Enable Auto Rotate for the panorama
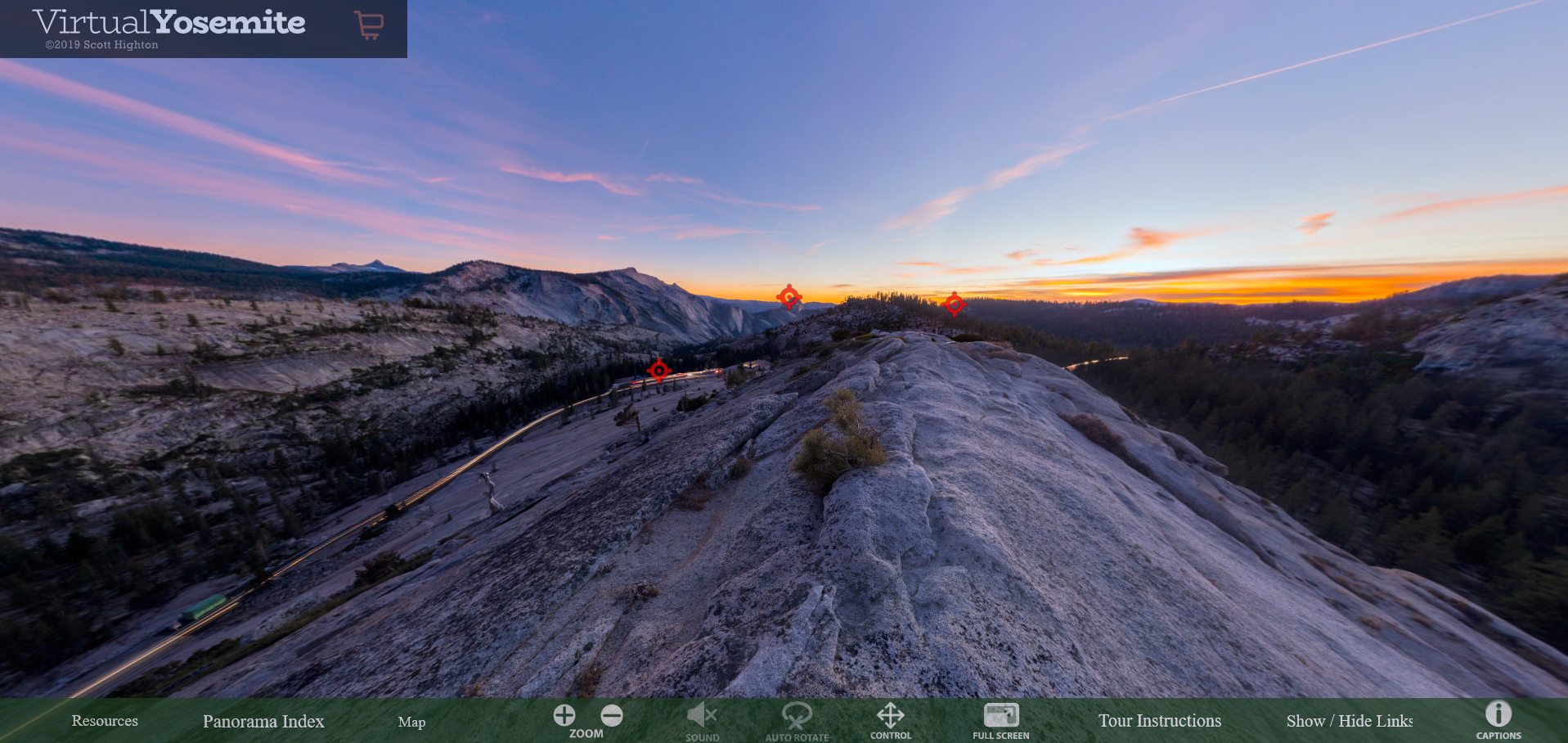 click(x=797, y=716)
